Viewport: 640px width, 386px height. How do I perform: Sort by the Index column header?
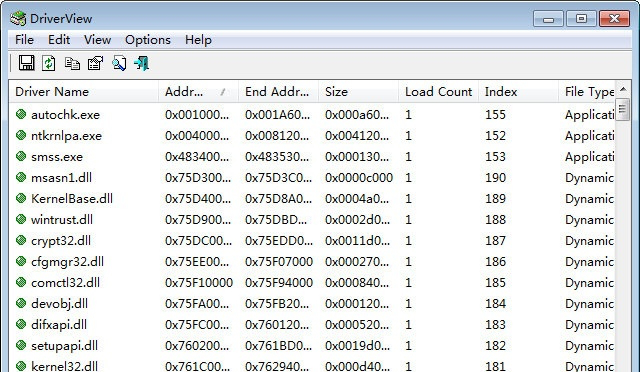pos(518,91)
